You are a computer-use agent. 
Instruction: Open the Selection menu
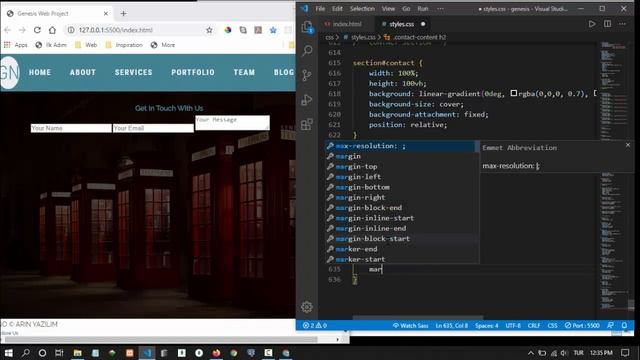(362, 9)
